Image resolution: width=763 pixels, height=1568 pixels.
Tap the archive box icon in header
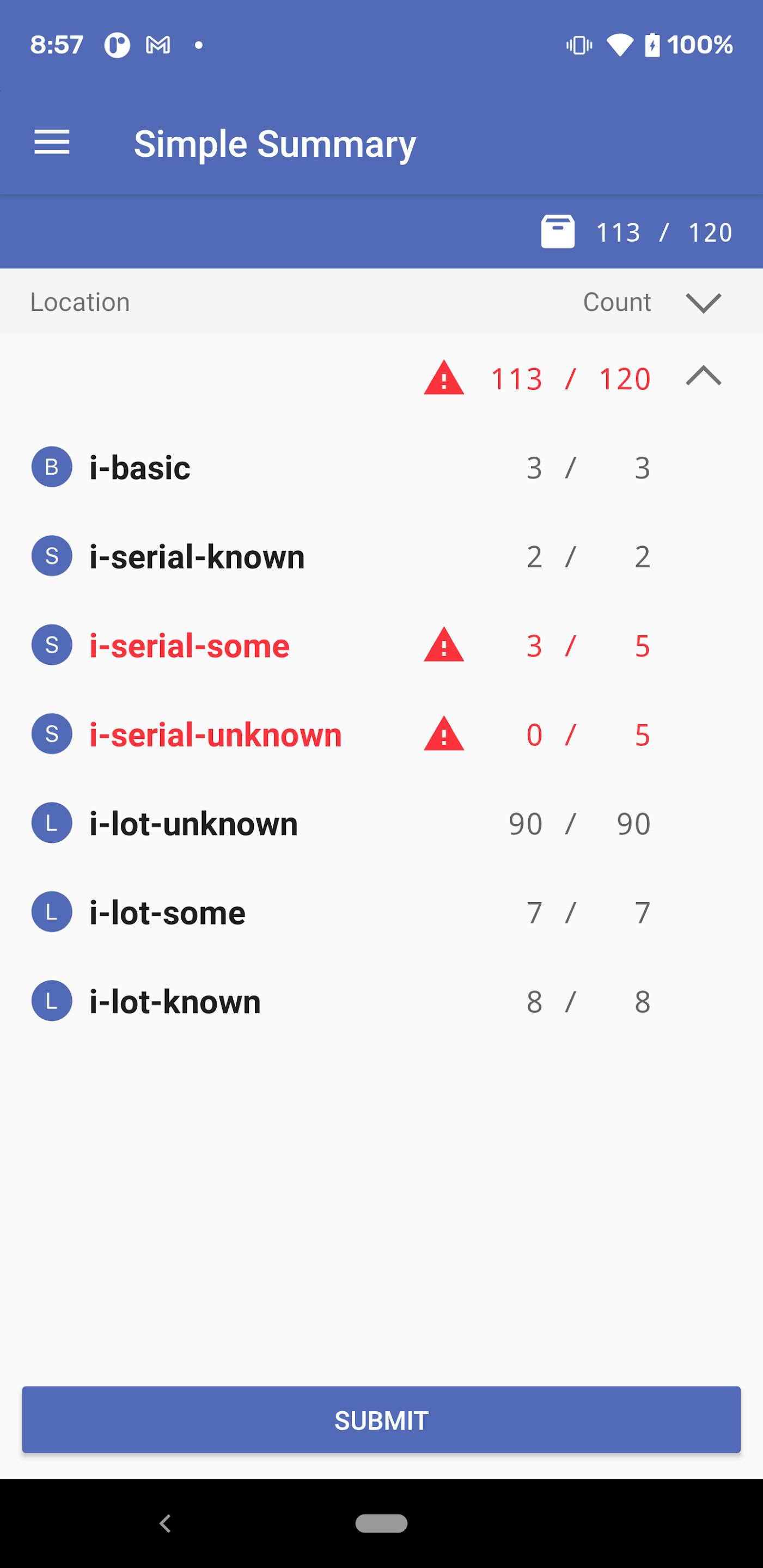tap(557, 232)
